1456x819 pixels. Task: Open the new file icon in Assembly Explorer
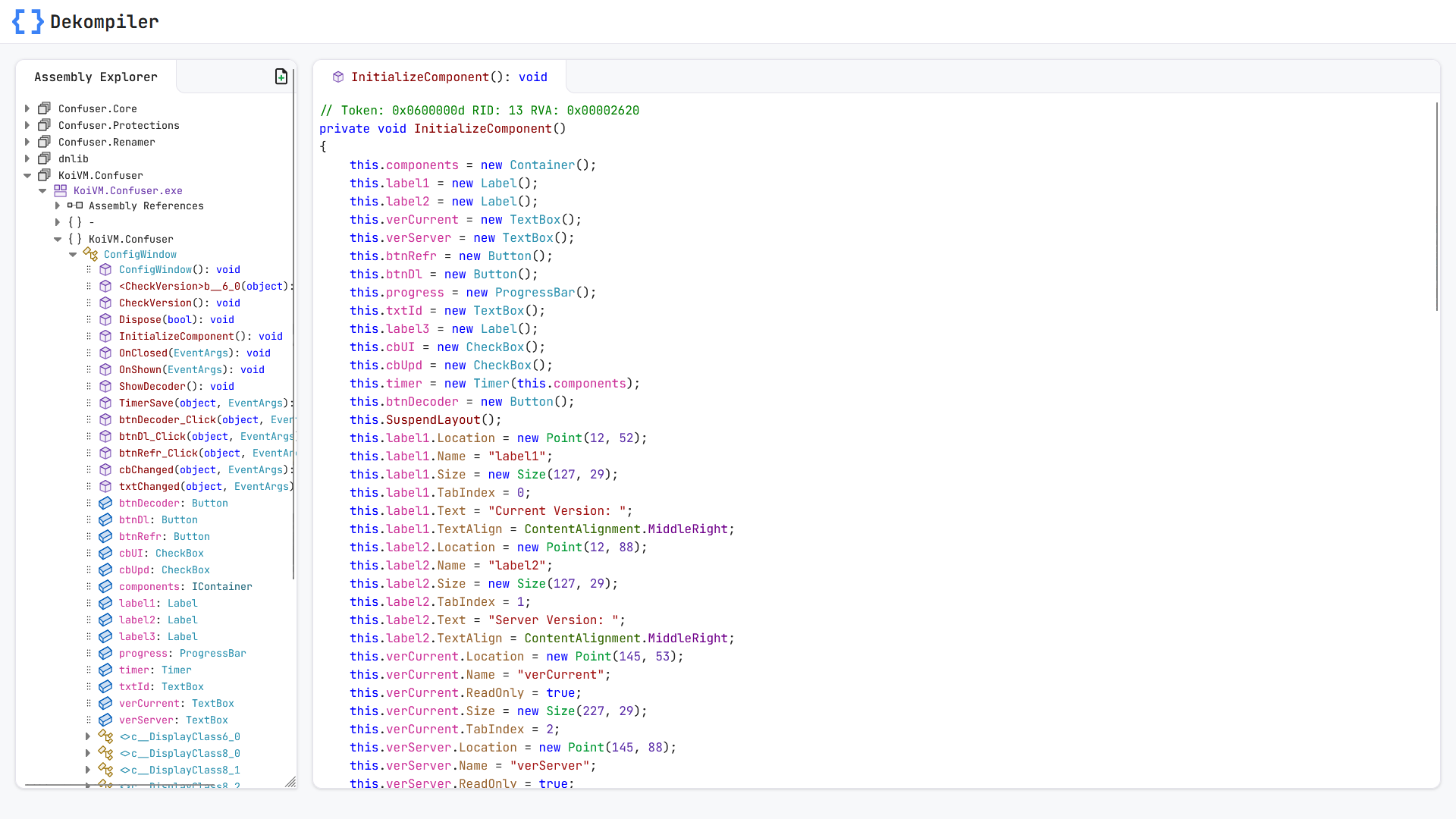(281, 76)
